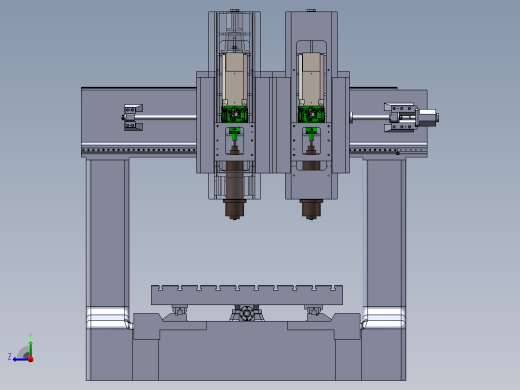Select the T-slot worktable in the model
The height and width of the screenshot is (390, 520).
click(247, 295)
